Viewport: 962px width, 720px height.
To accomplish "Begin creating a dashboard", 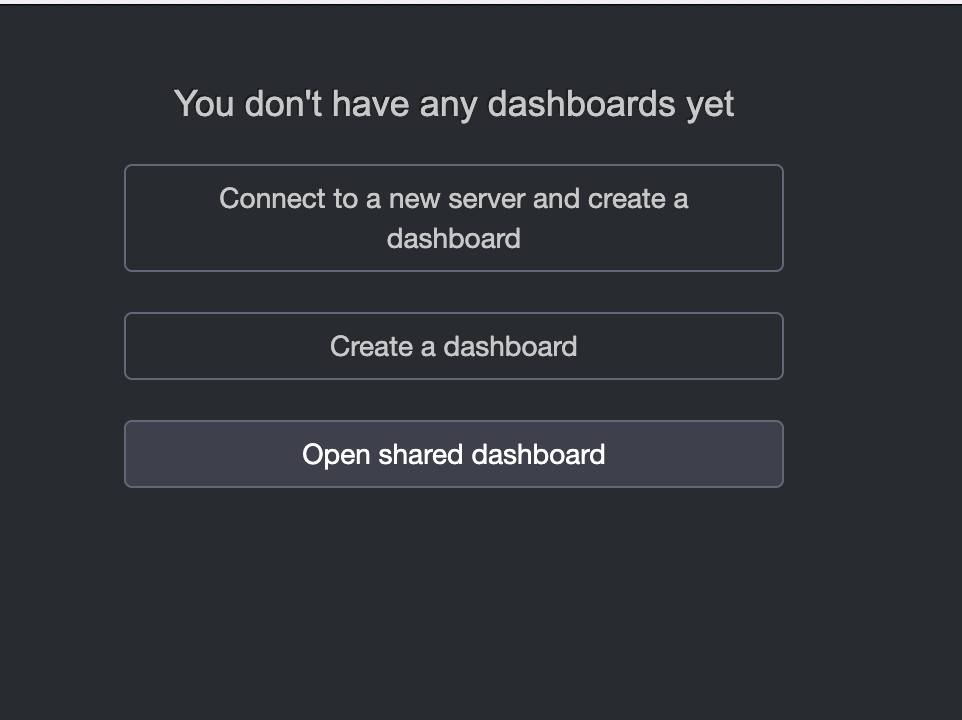I will (x=453, y=346).
